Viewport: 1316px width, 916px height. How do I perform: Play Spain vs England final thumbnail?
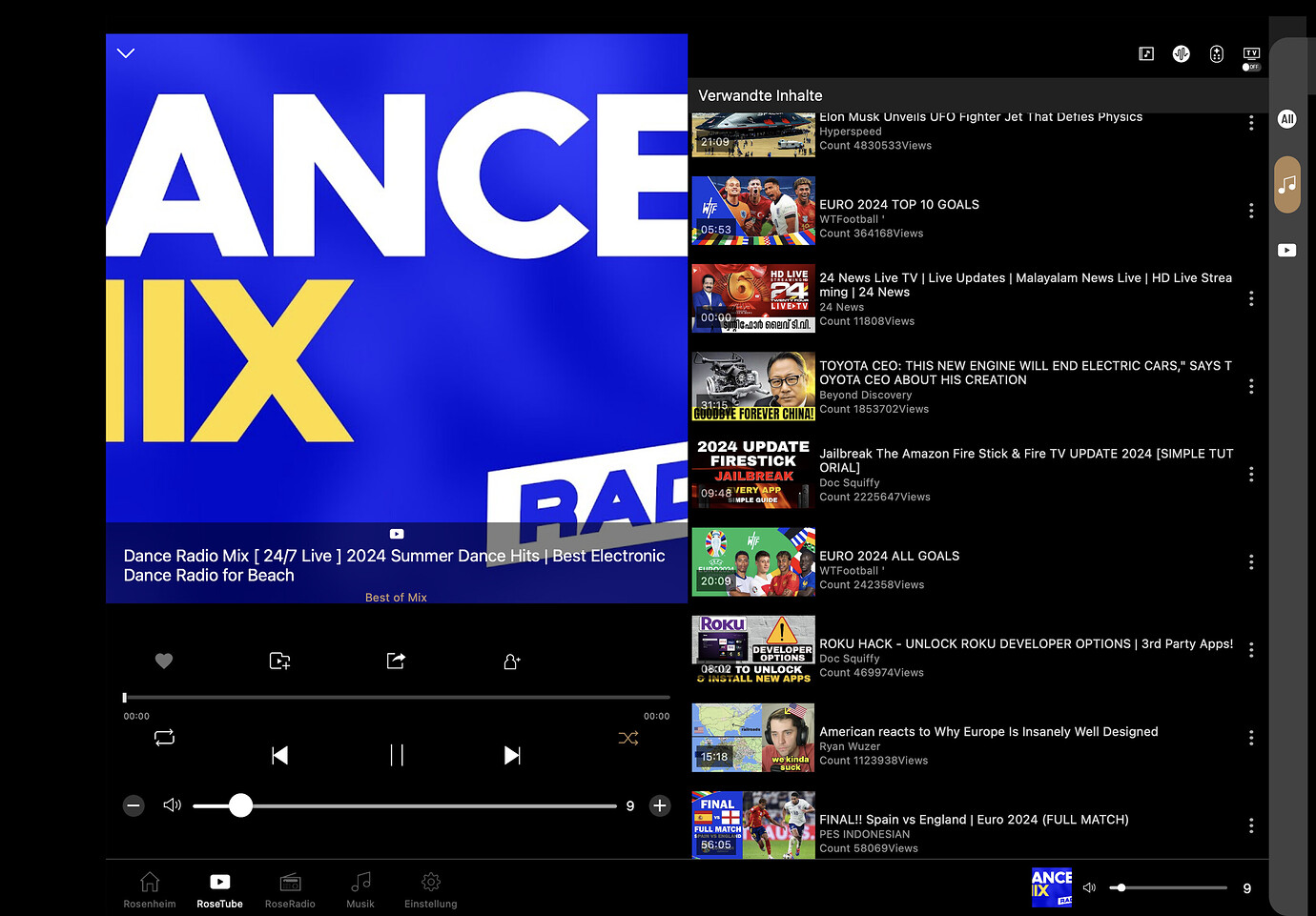pyautogui.click(x=753, y=825)
